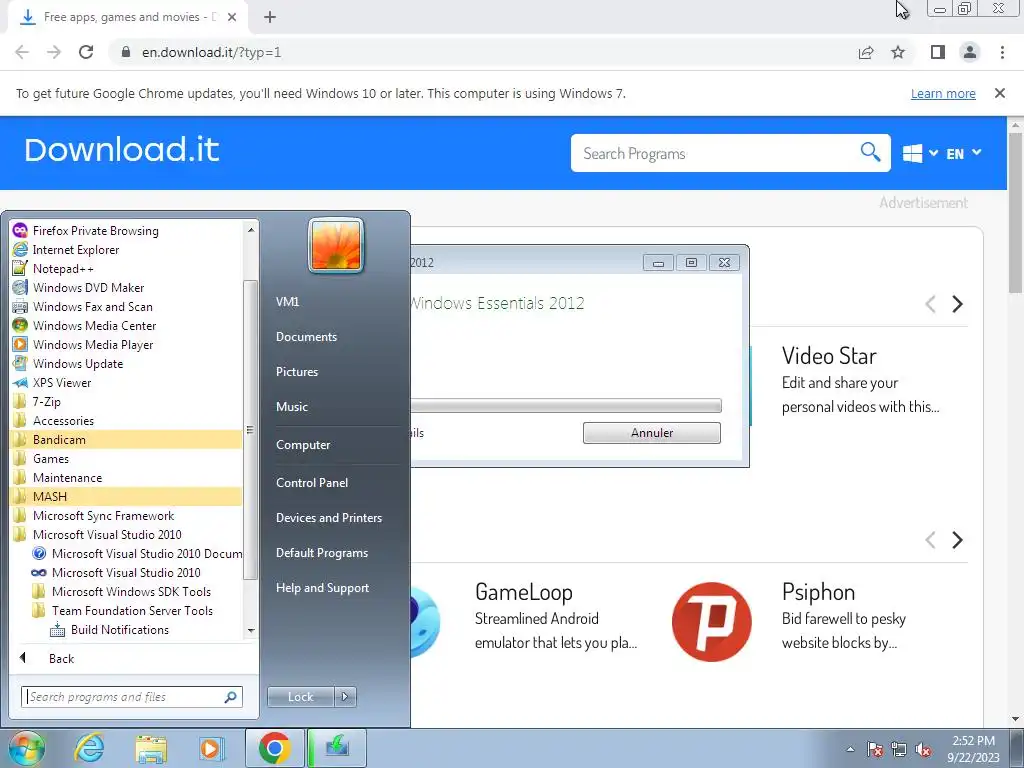The image size is (1024, 768).
Task: Switch to the installer taskbar button
Action: pos(337,748)
